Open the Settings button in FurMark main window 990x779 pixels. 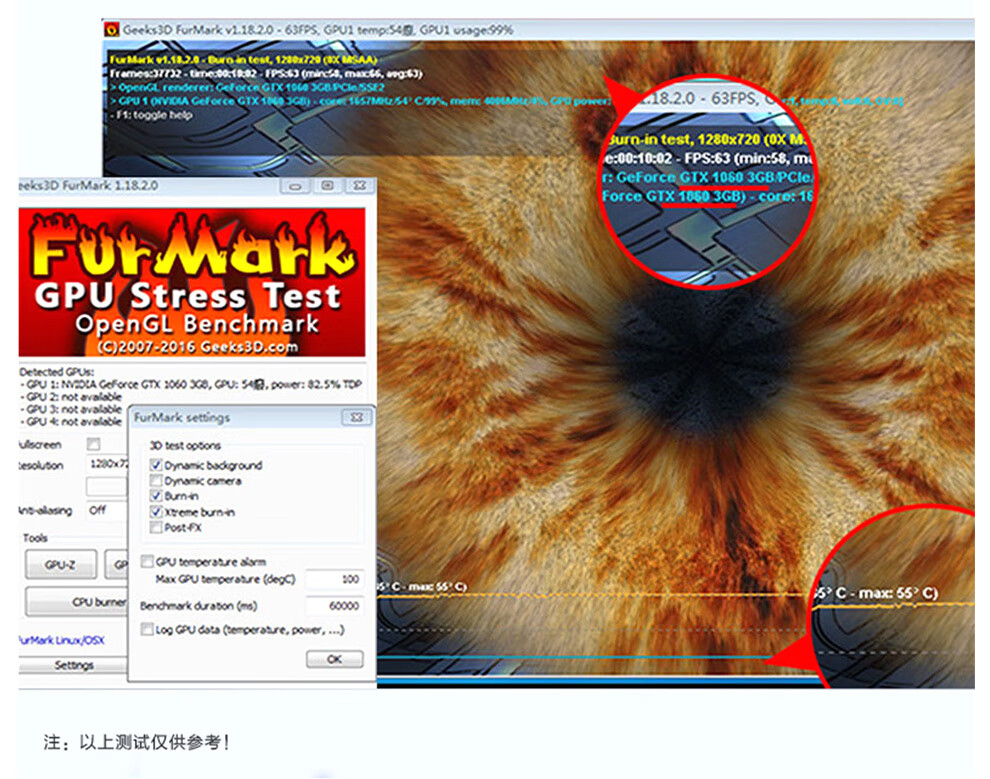tap(73, 665)
